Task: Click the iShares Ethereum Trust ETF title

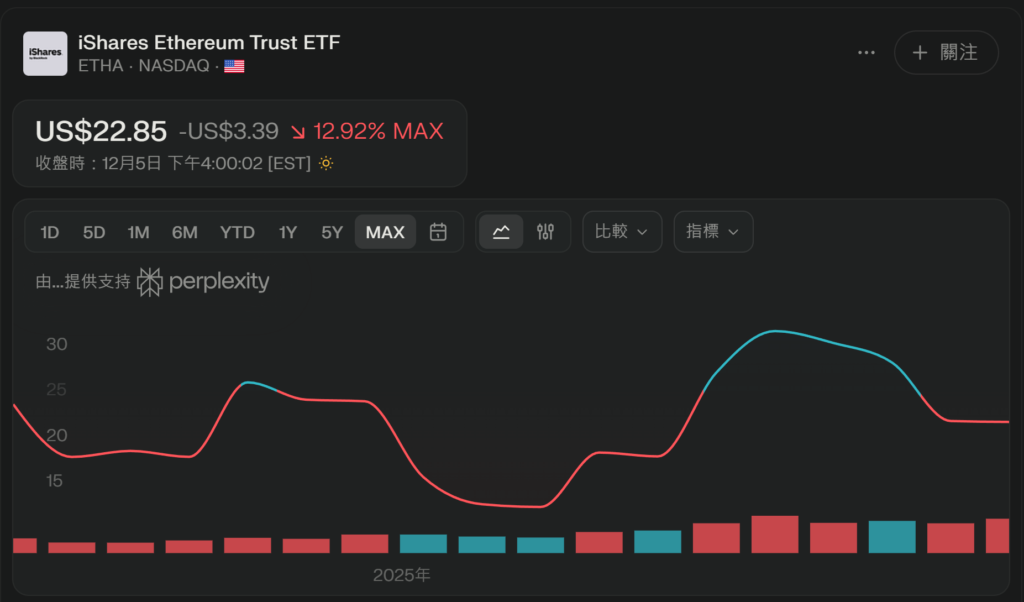Action: point(209,42)
